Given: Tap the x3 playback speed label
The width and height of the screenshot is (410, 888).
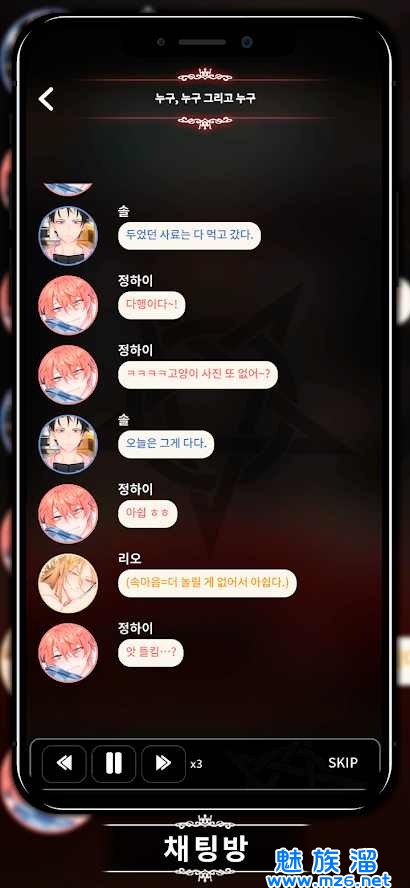Looking at the screenshot, I should tap(196, 765).
